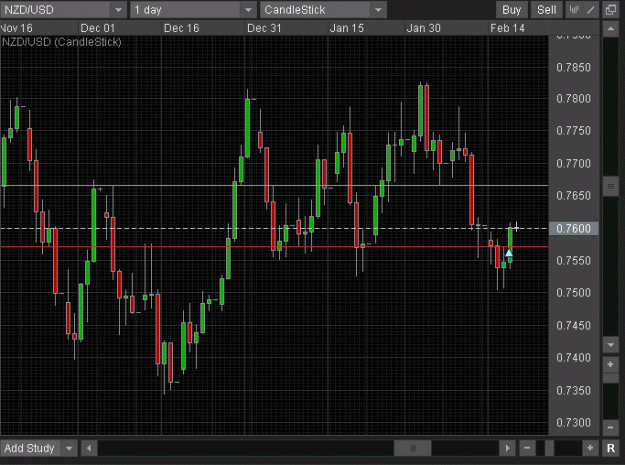
Task: Click the Jan 30 date label
Action: click(423, 28)
